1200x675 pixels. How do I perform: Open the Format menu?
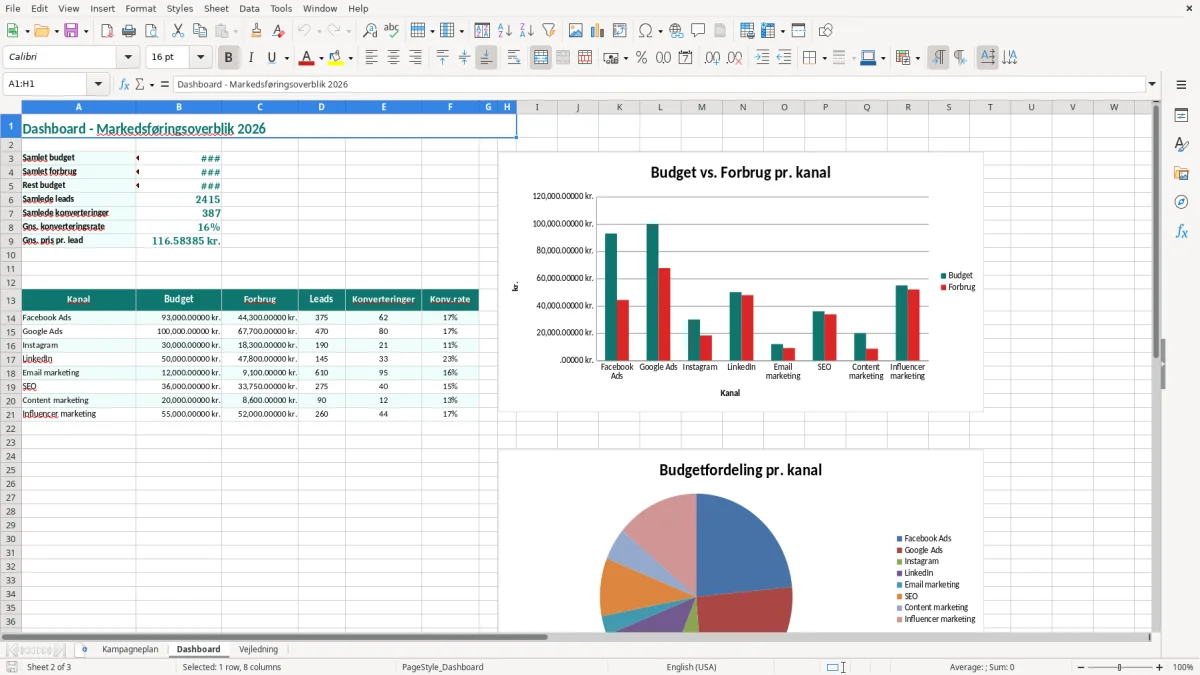[141, 8]
